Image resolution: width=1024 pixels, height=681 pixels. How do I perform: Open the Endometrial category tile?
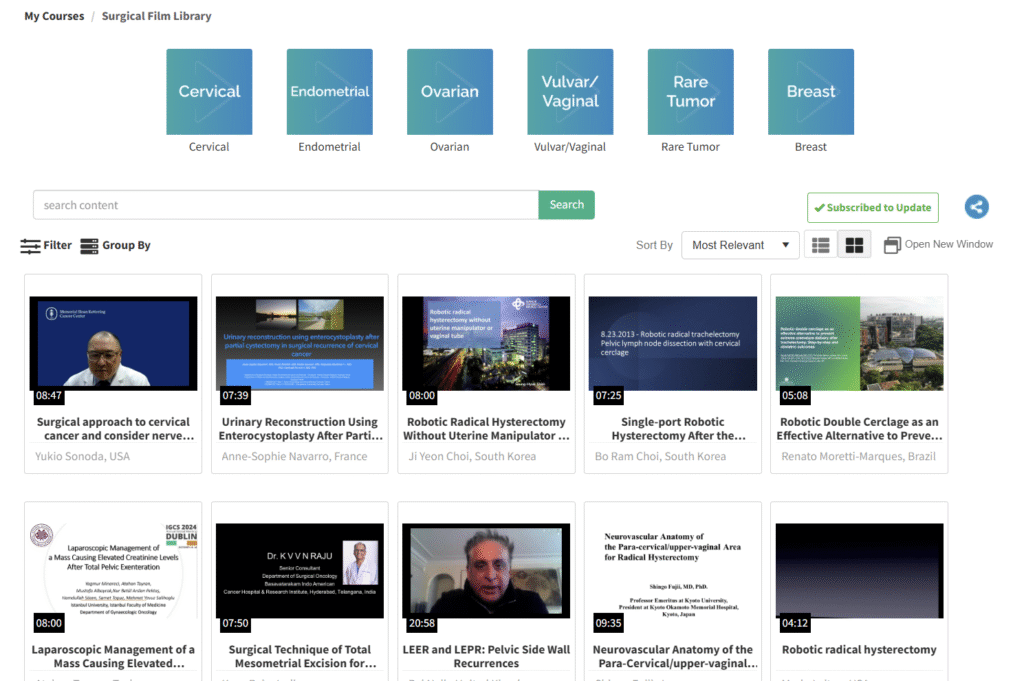coord(329,92)
